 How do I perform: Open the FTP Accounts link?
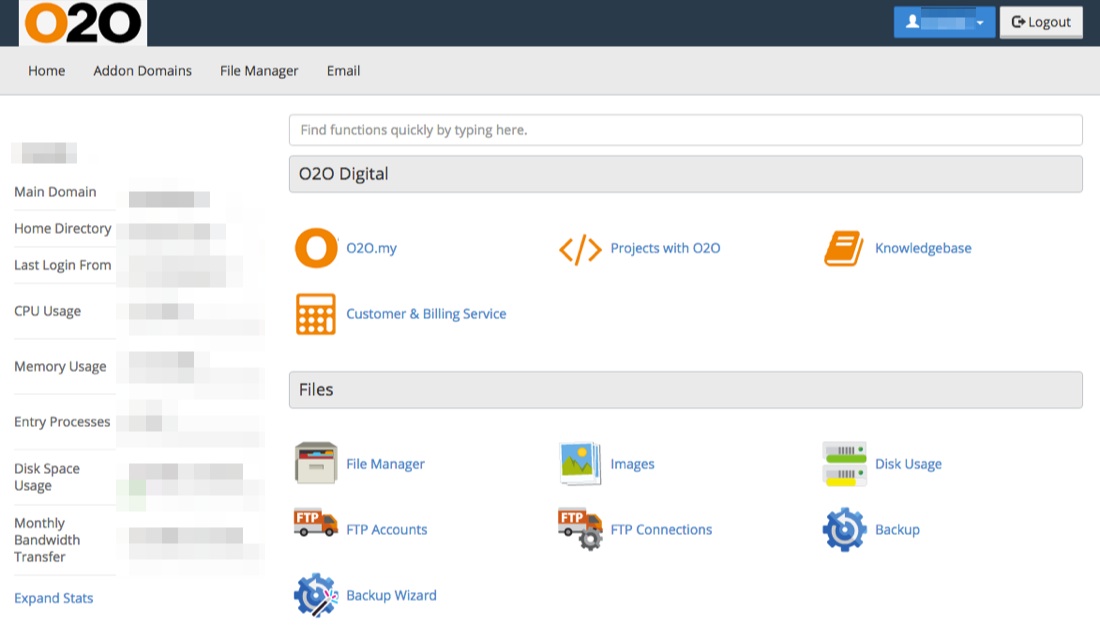point(387,530)
